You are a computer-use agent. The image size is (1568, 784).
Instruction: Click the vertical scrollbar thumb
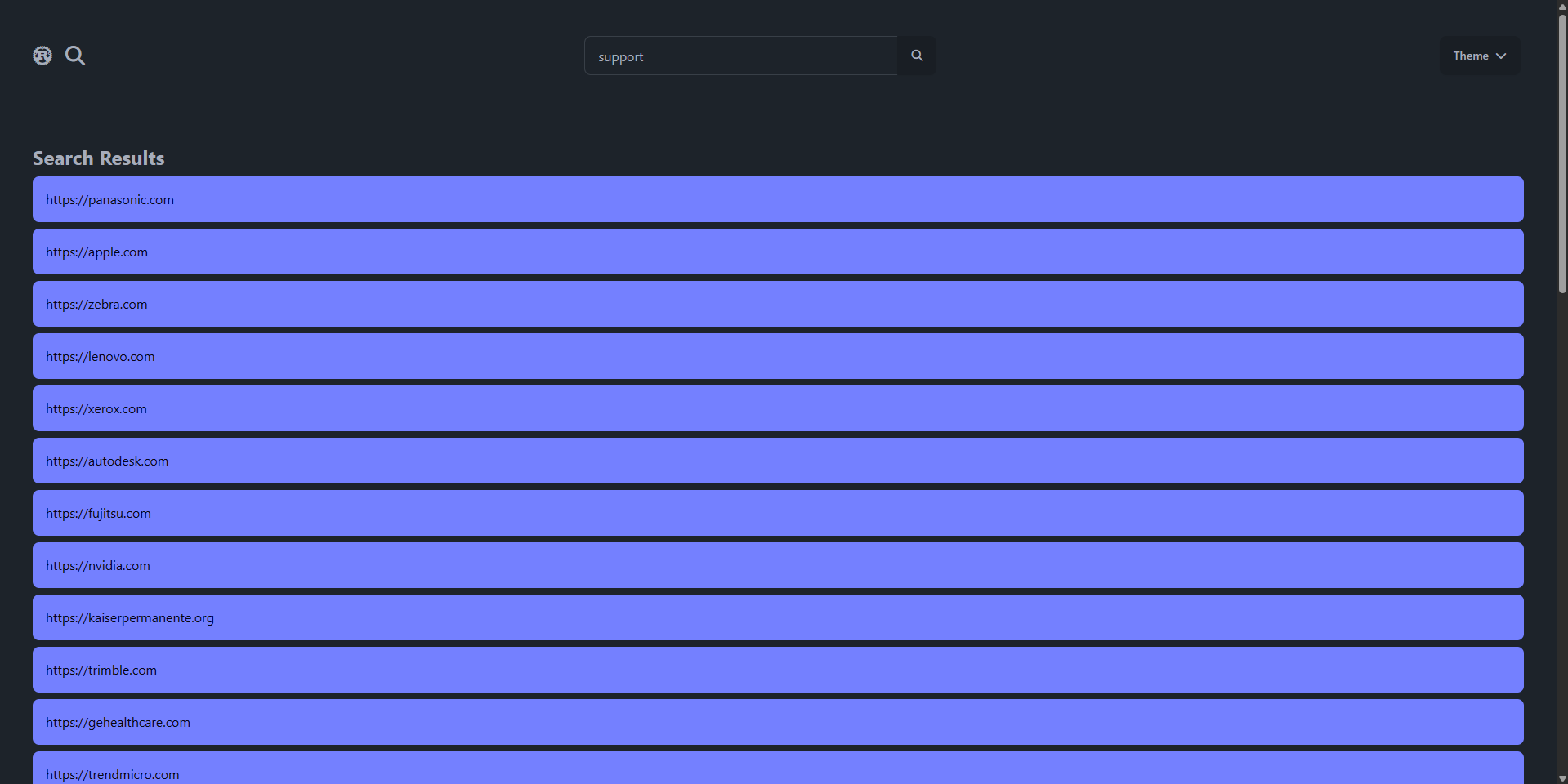1562,154
